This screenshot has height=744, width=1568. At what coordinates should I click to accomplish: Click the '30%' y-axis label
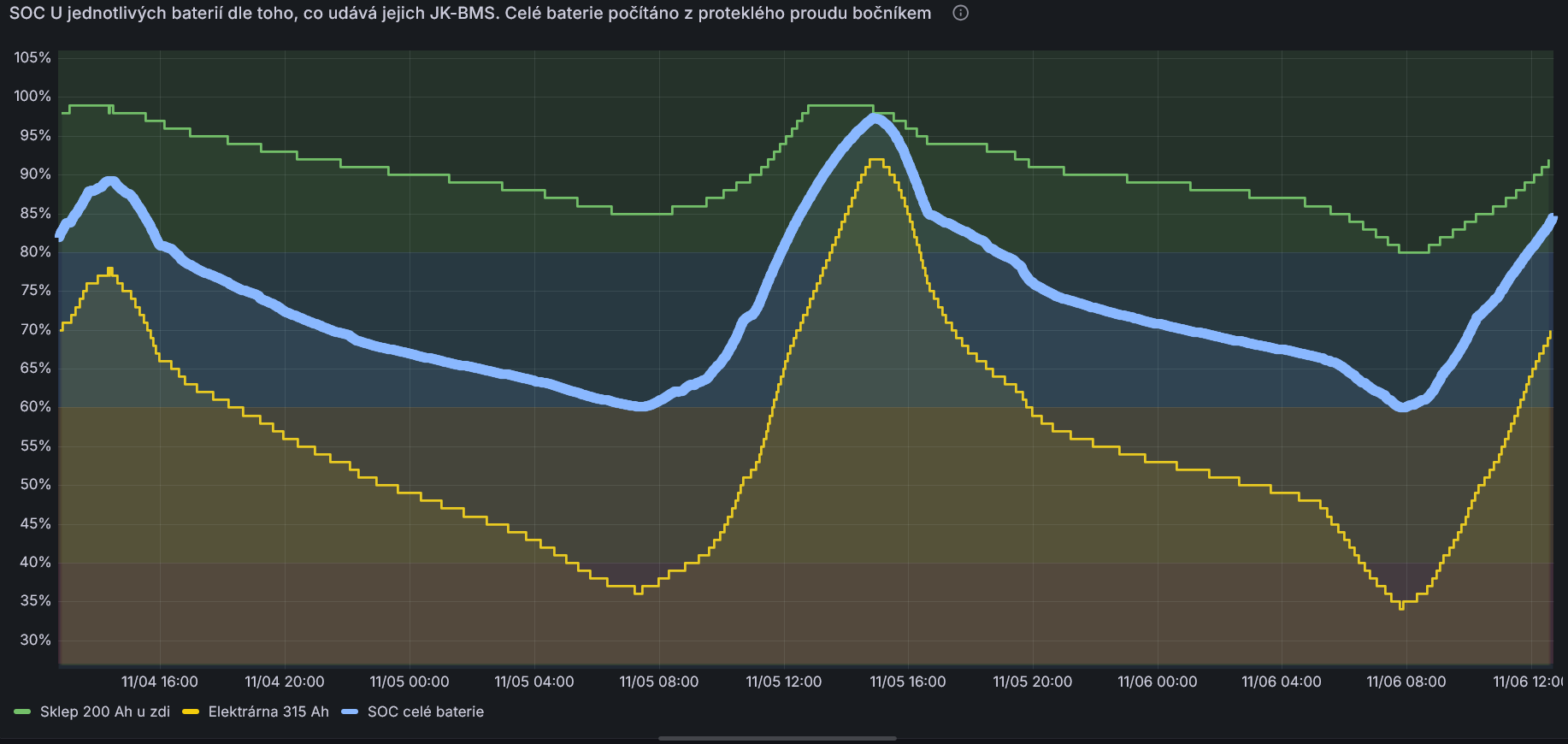(36, 641)
